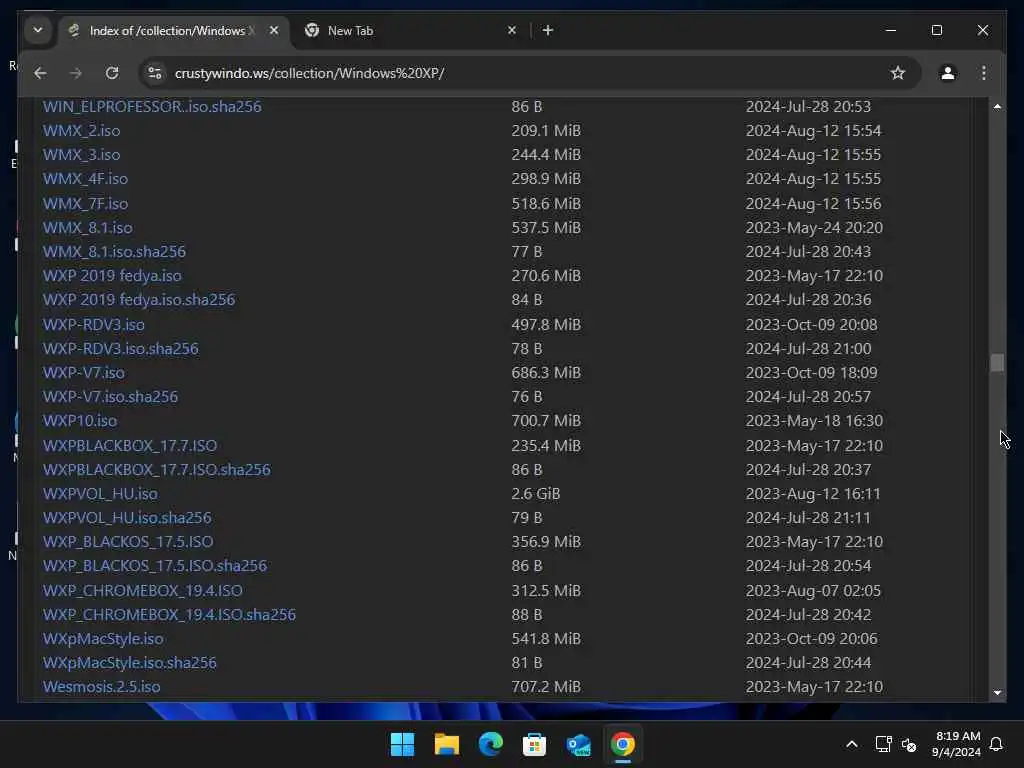Click the Chrome taskbar icon
This screenshot has width=1024, height=768.
click(622, 744)
